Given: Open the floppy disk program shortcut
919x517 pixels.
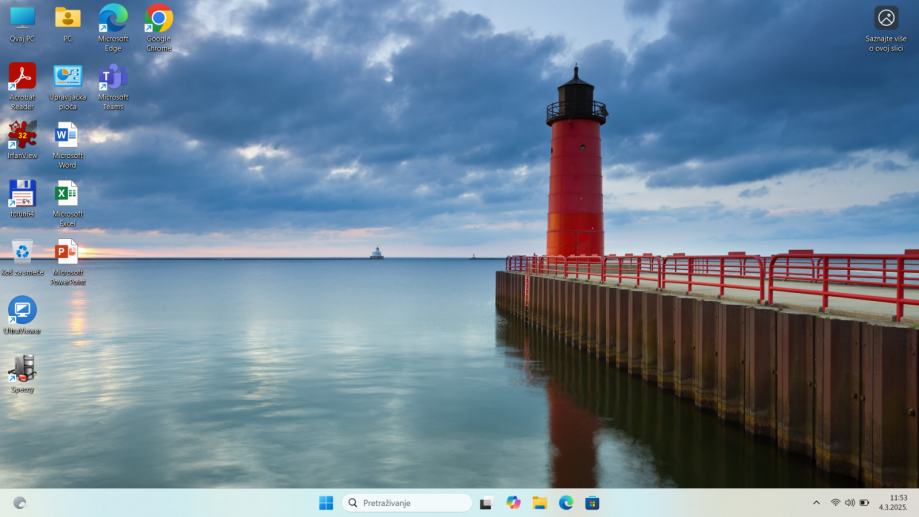Looking at the screenshot, I should [x=22, y=198].
